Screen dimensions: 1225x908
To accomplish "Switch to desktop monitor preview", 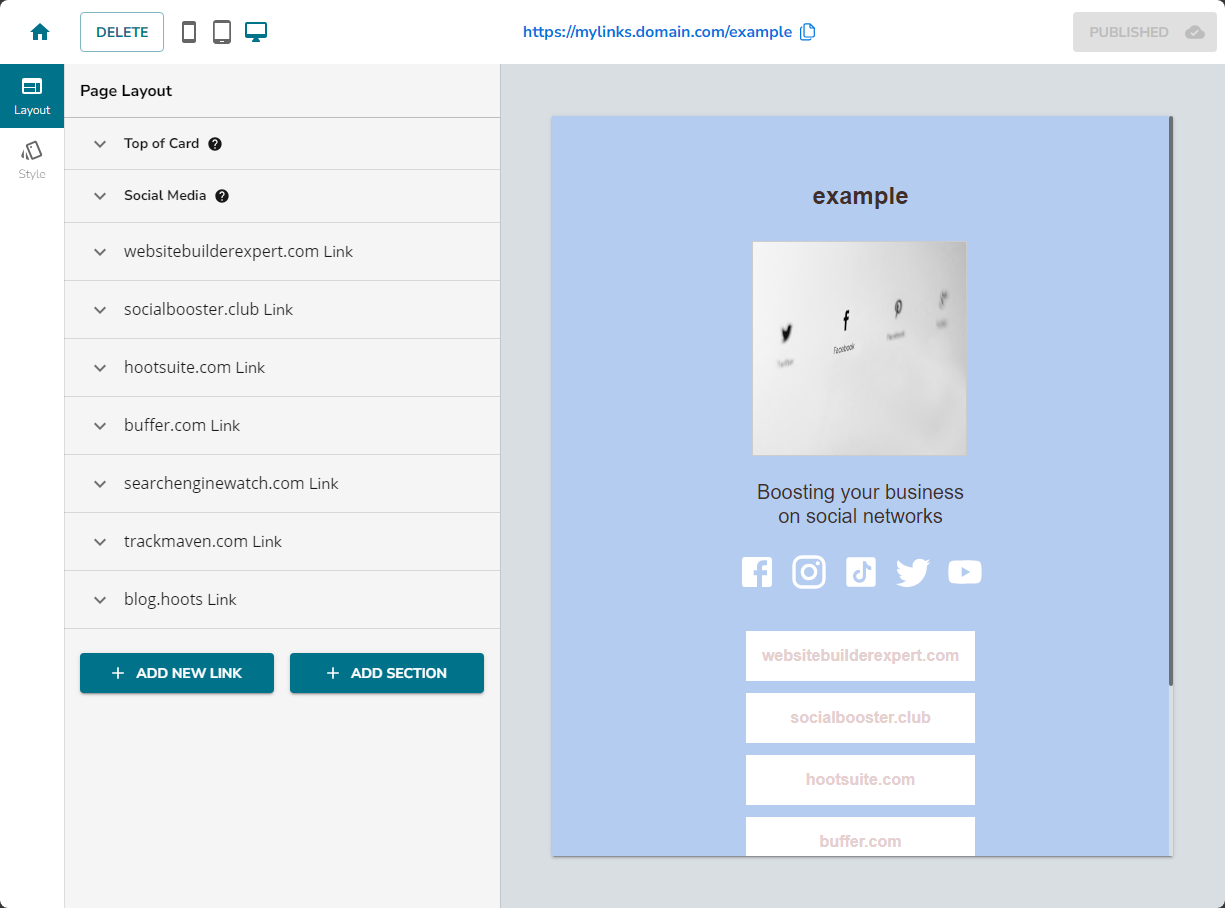I will (x=256, y=32).
